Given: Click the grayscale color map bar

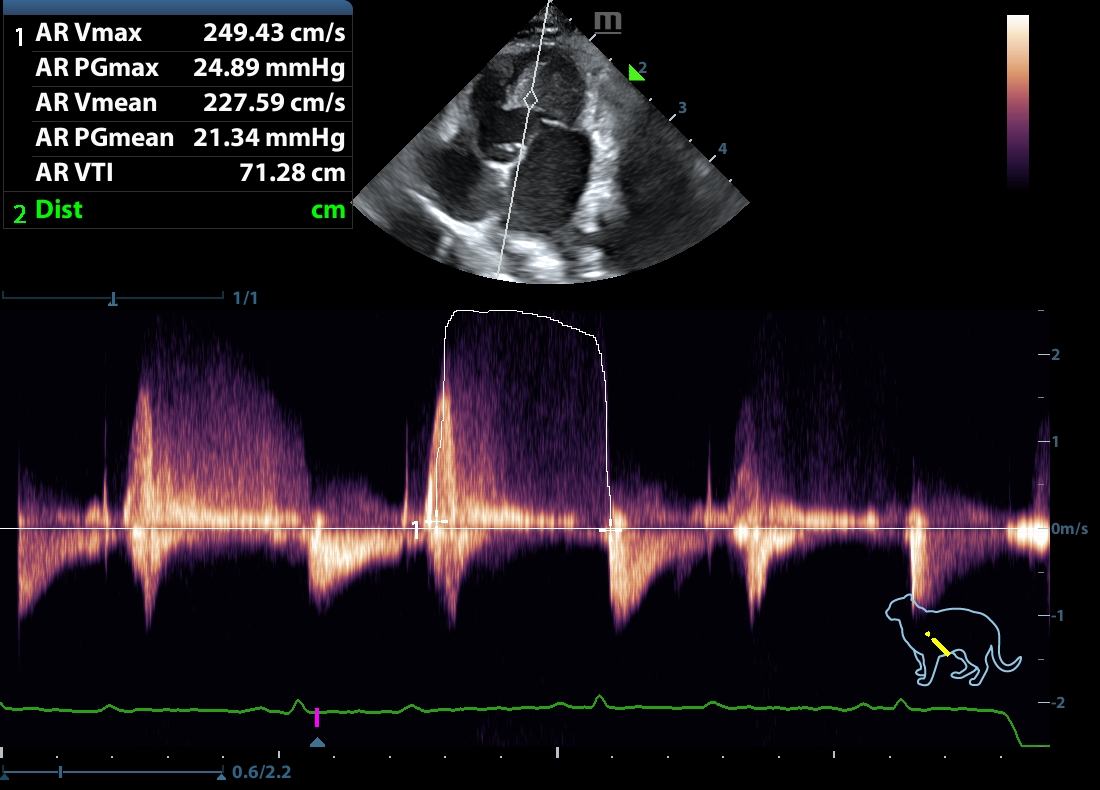Looking at the screenshot, I should coord(1017,100).
